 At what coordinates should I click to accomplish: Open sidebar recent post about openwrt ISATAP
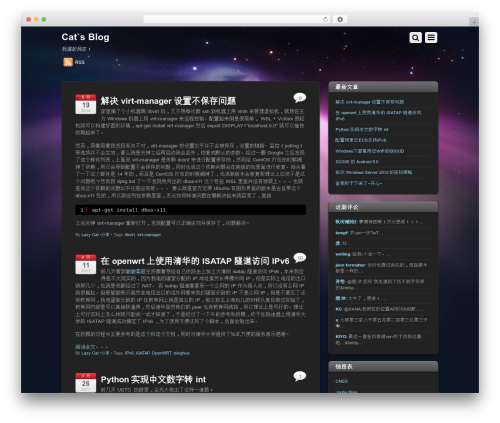(x=378, y=115)
